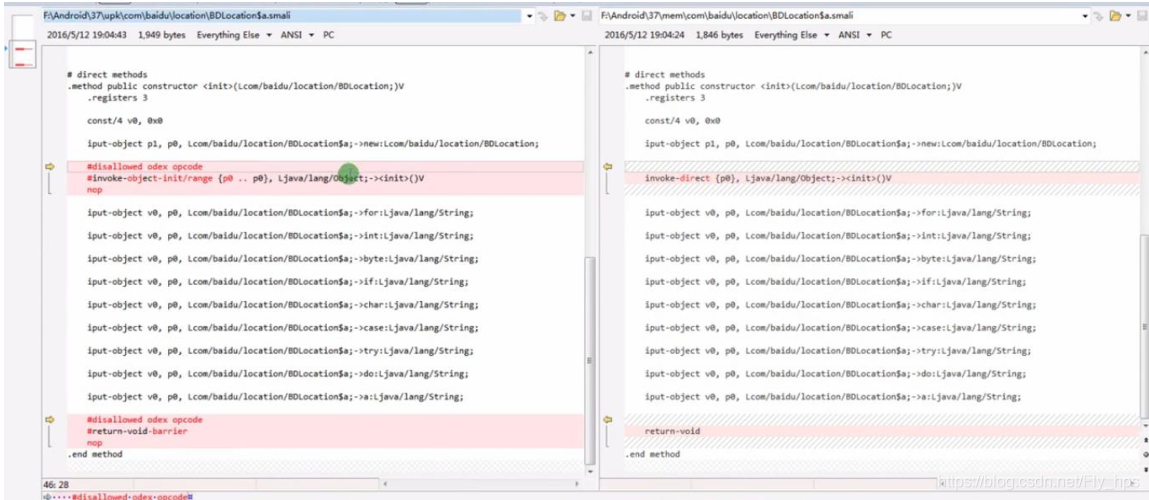Click the left pane scroll-up arrow
This screenshot has height=500, width=1149.
point(591,53)
